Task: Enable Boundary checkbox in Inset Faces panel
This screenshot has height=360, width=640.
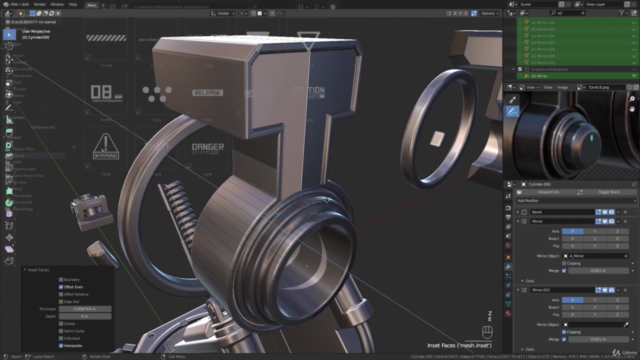Action: 61,280
